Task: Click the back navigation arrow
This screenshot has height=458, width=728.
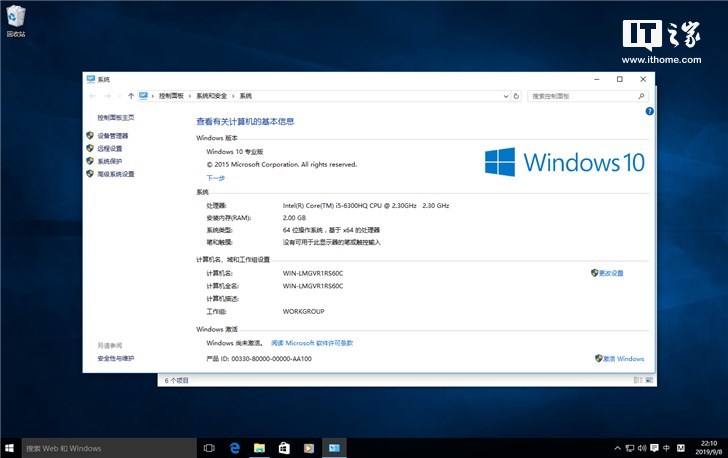Action: [x=92, y=96]
